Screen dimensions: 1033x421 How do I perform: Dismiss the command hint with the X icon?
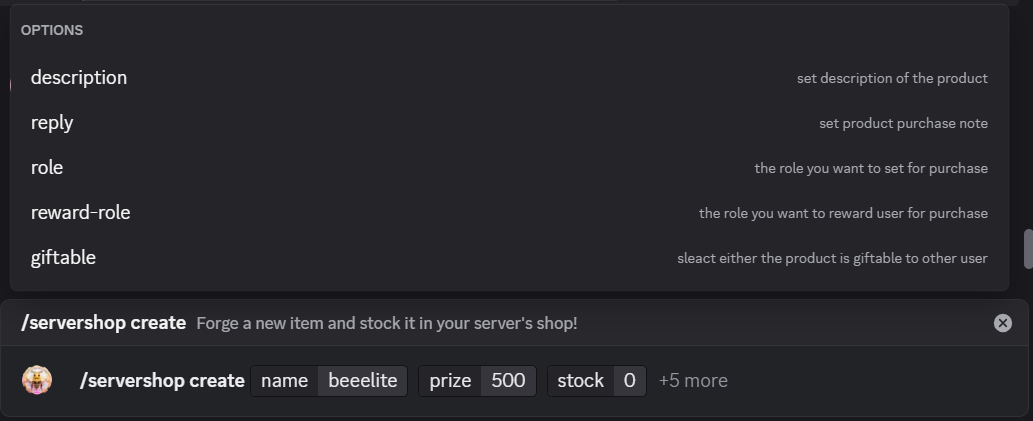1003,323
